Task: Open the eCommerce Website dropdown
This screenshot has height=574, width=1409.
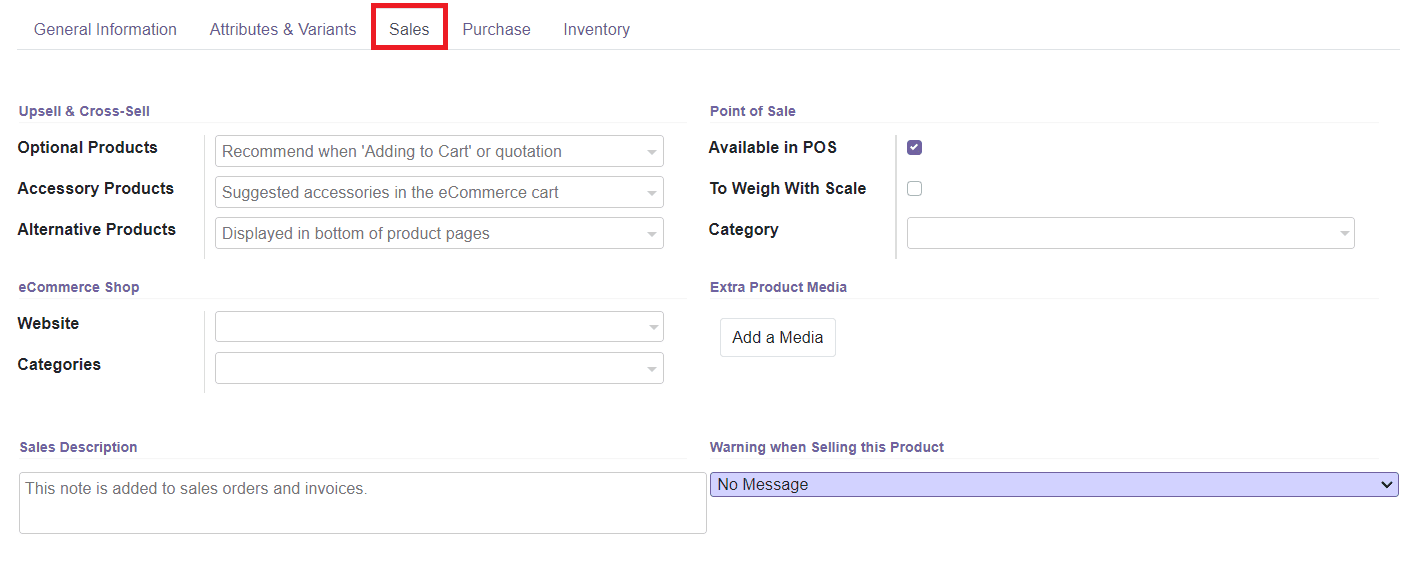Action: click(651, 327)
